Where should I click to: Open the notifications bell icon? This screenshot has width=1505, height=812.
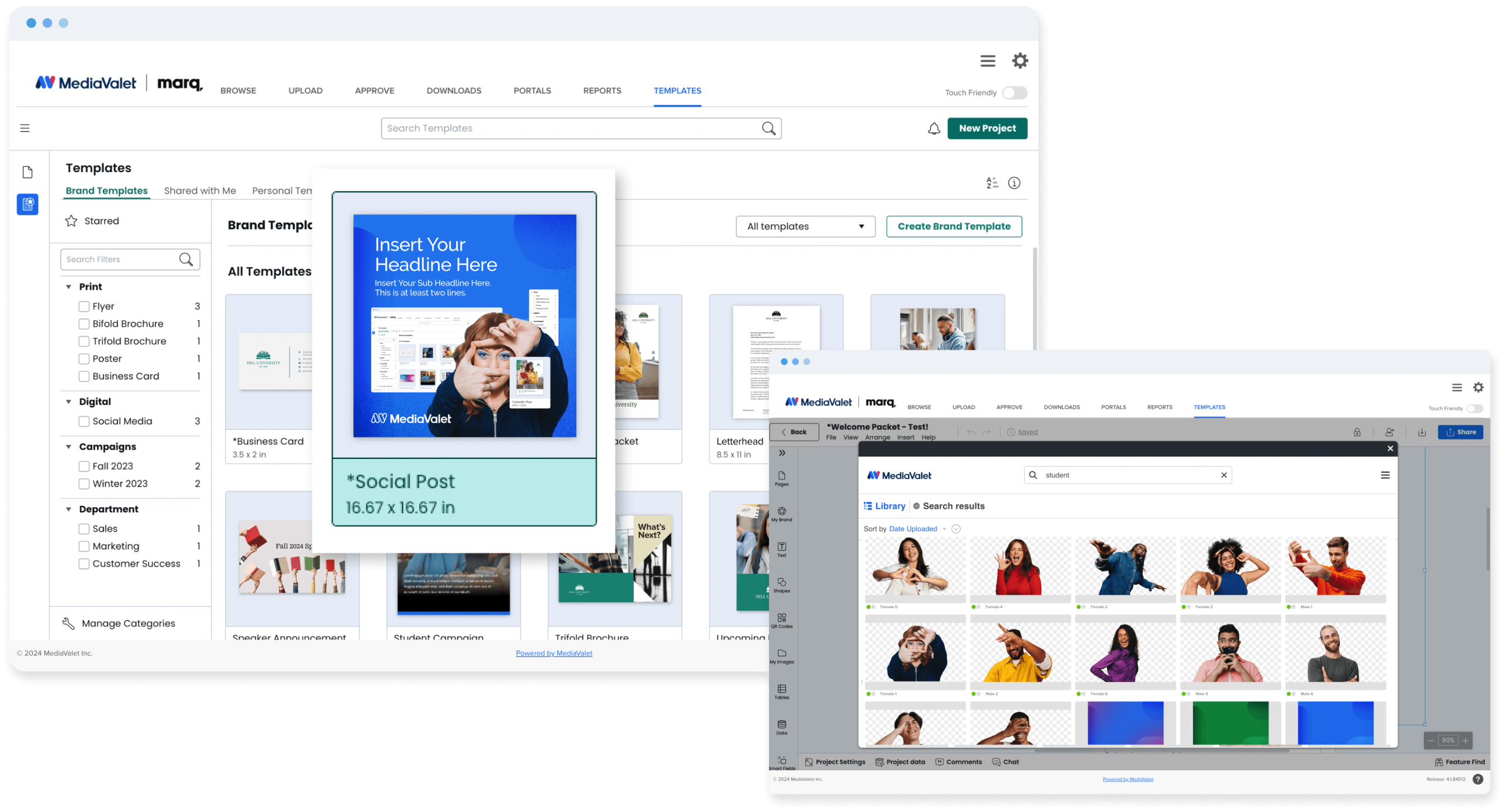click(934, 128)
